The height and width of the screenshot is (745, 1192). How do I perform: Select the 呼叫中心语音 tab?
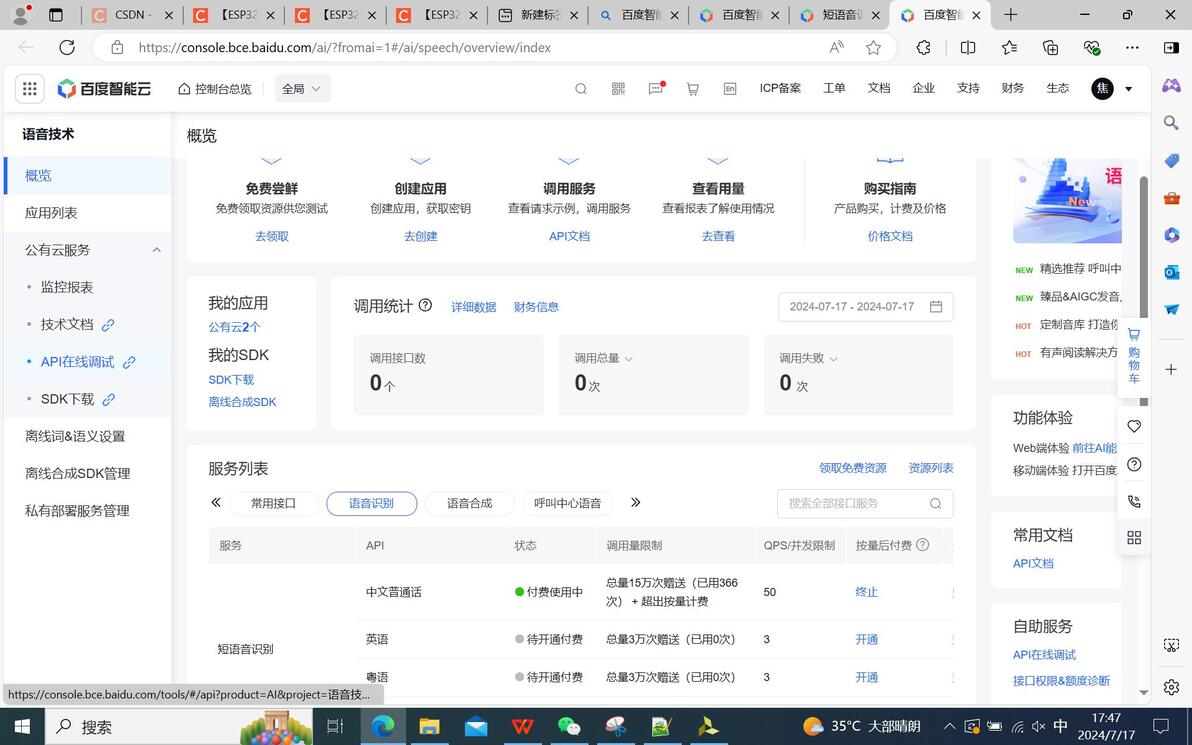coord(568,503)
